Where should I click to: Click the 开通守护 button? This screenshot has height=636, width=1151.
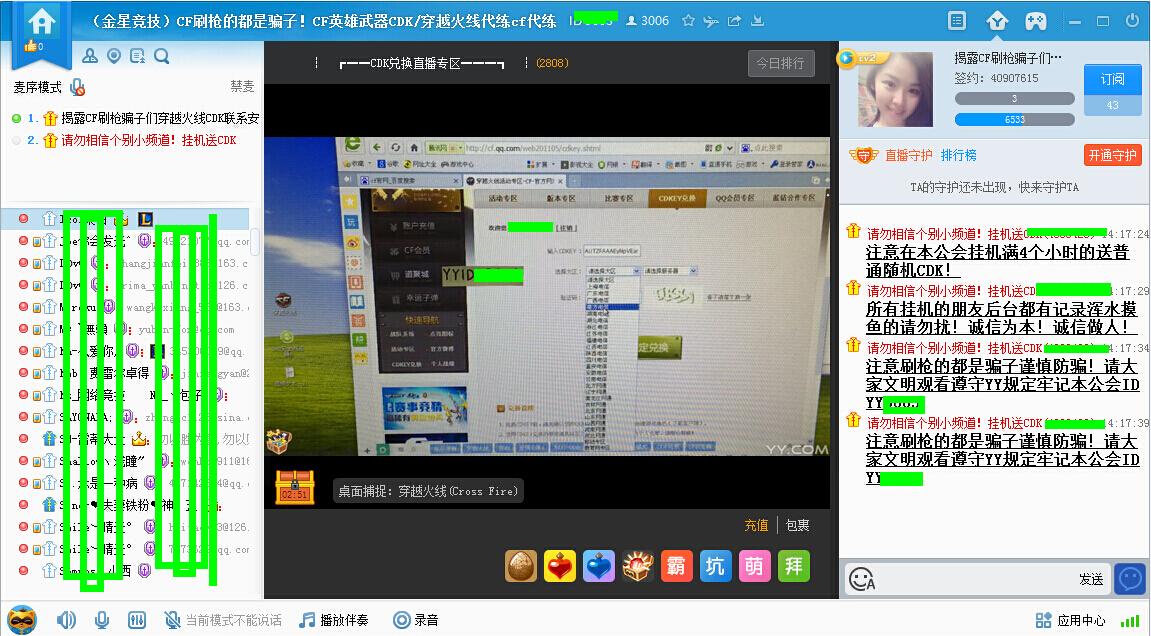[1112, 155]
